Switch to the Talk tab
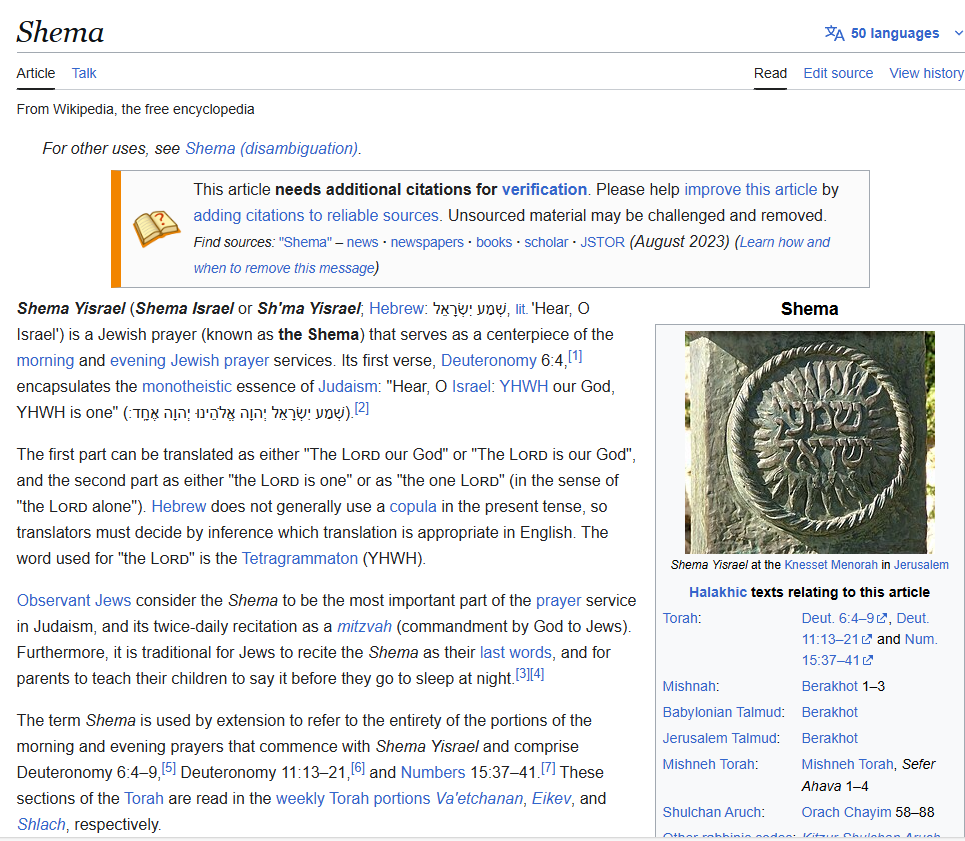Image resolution: width=965 pixels, height=841 pixels. click(x=84, y=73)
